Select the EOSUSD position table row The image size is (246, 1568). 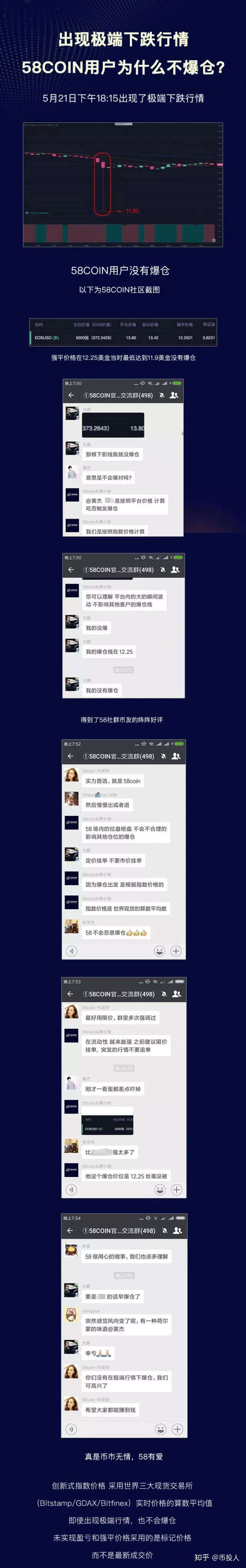pyautogui.click(x=123, y=337)
